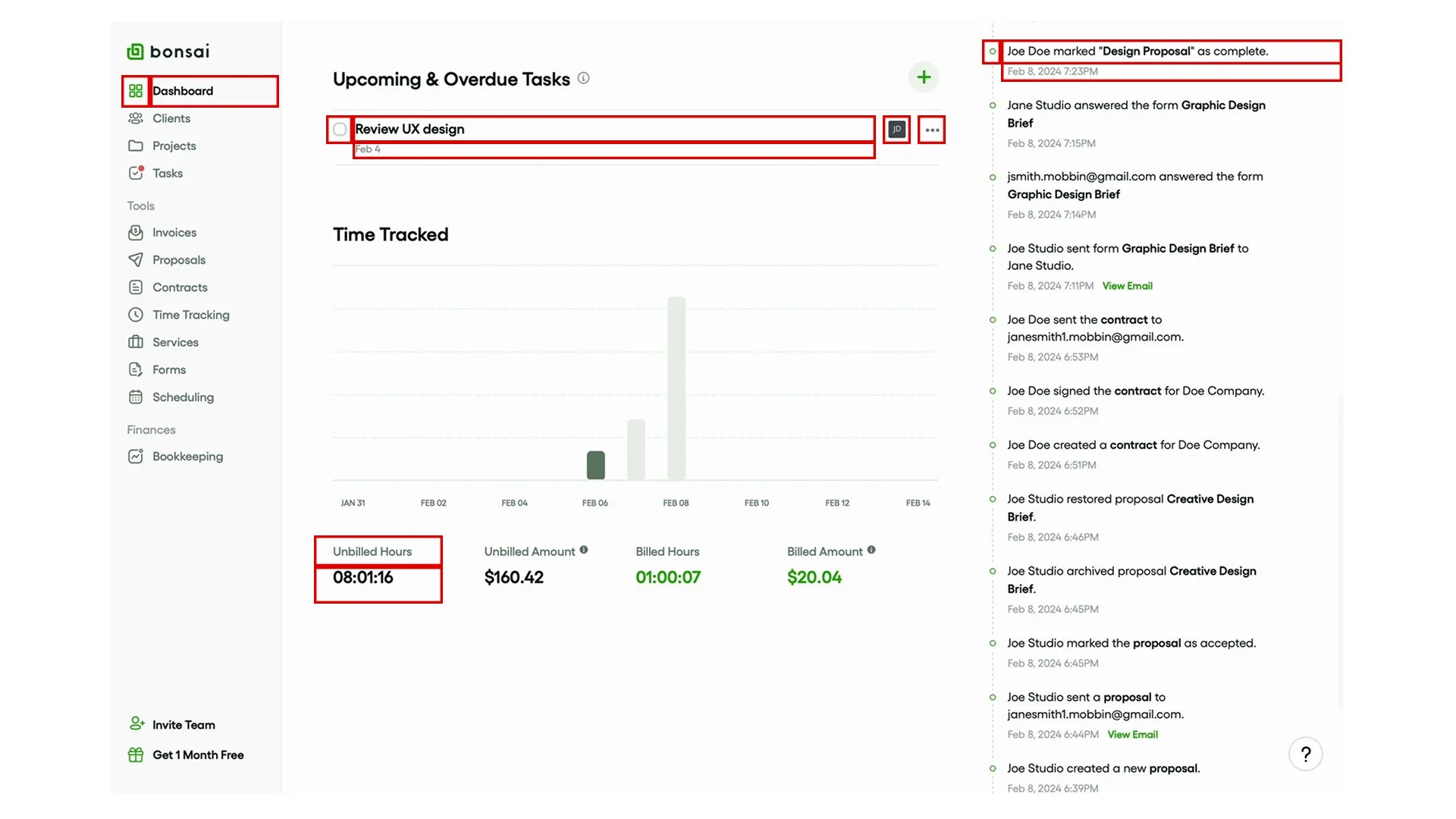Select Contracts in the Tools menu
1456x819 pixels.
click(x=180, y=287)
